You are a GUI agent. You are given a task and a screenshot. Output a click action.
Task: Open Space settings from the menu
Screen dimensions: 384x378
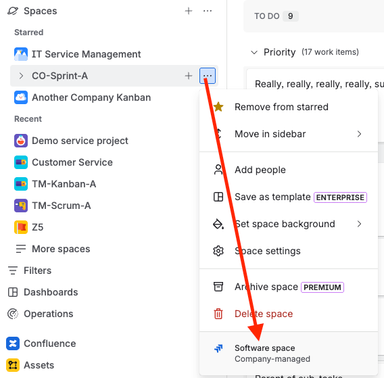click(289, 251)
